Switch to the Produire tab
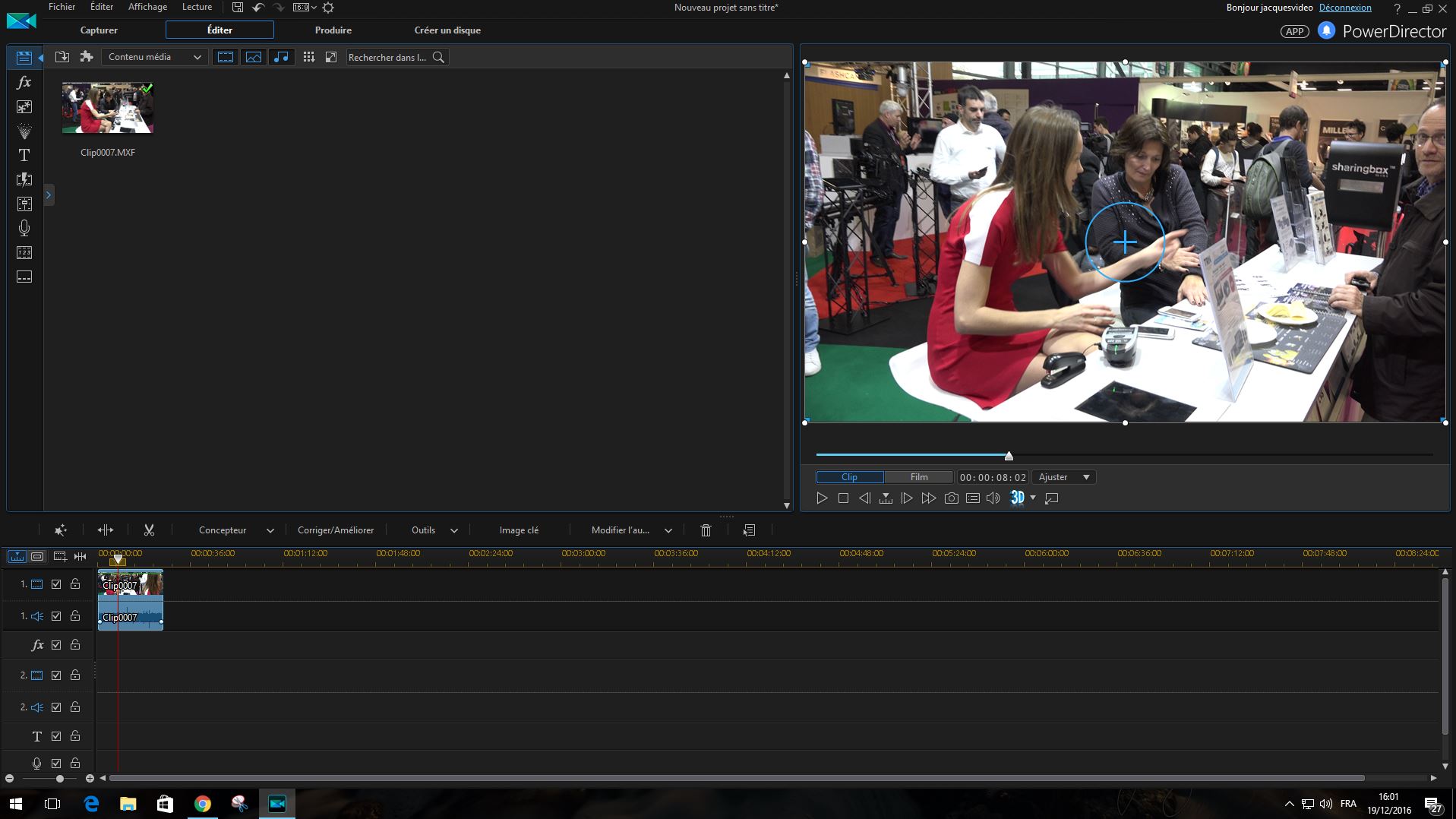 (x=333, y=30)
